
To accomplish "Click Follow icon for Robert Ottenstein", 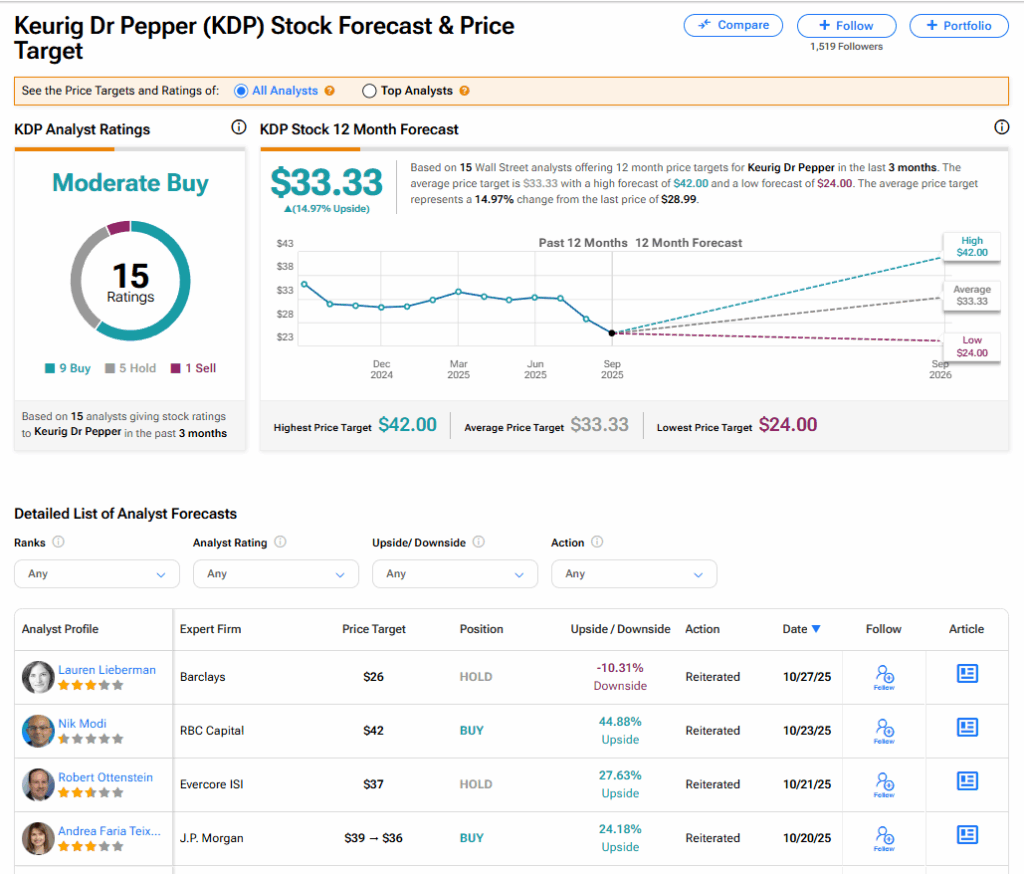I will pos(884,784).
